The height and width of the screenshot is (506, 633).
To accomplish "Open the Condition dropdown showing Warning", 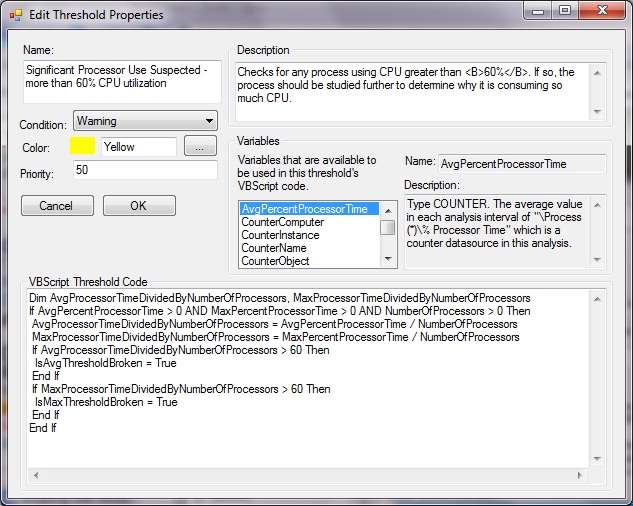I will click(145, 121).
